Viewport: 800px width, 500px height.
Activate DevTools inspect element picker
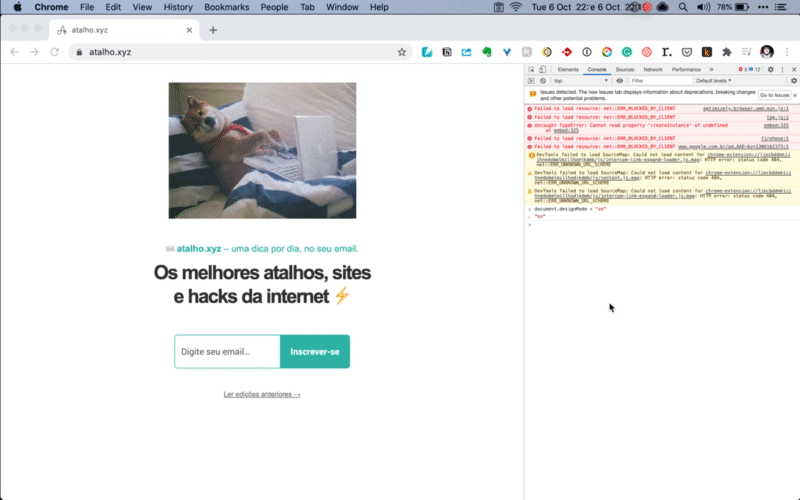click(531, 69)
